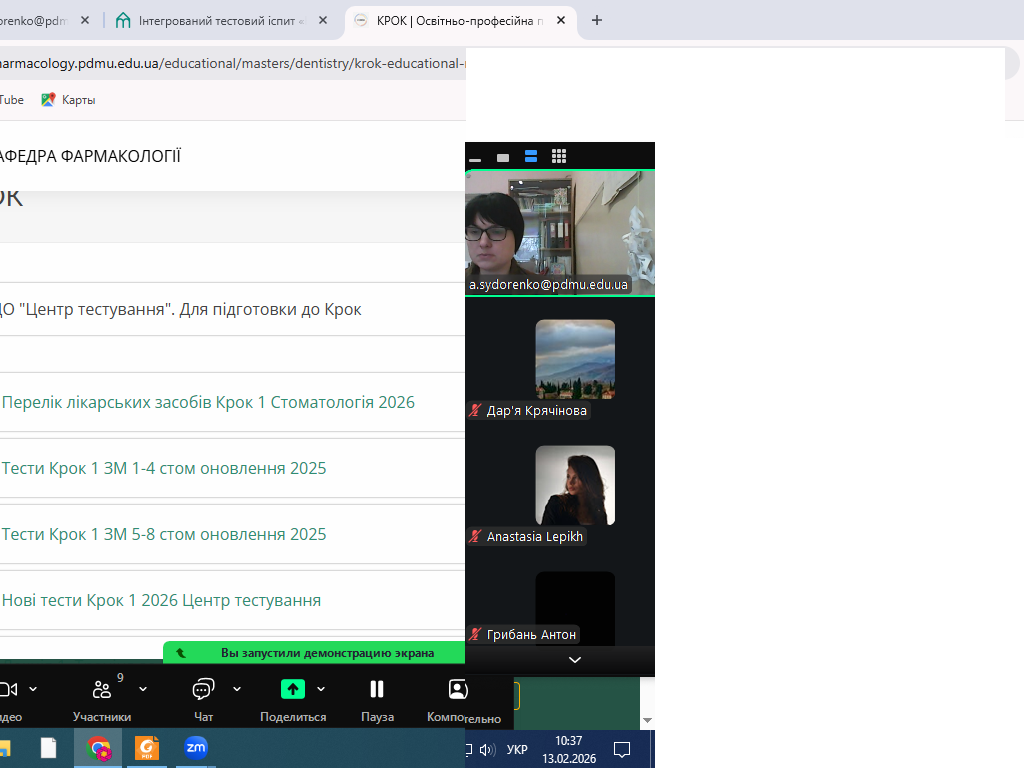
Task: Expand the video options arrow
Action: point(33,689)
